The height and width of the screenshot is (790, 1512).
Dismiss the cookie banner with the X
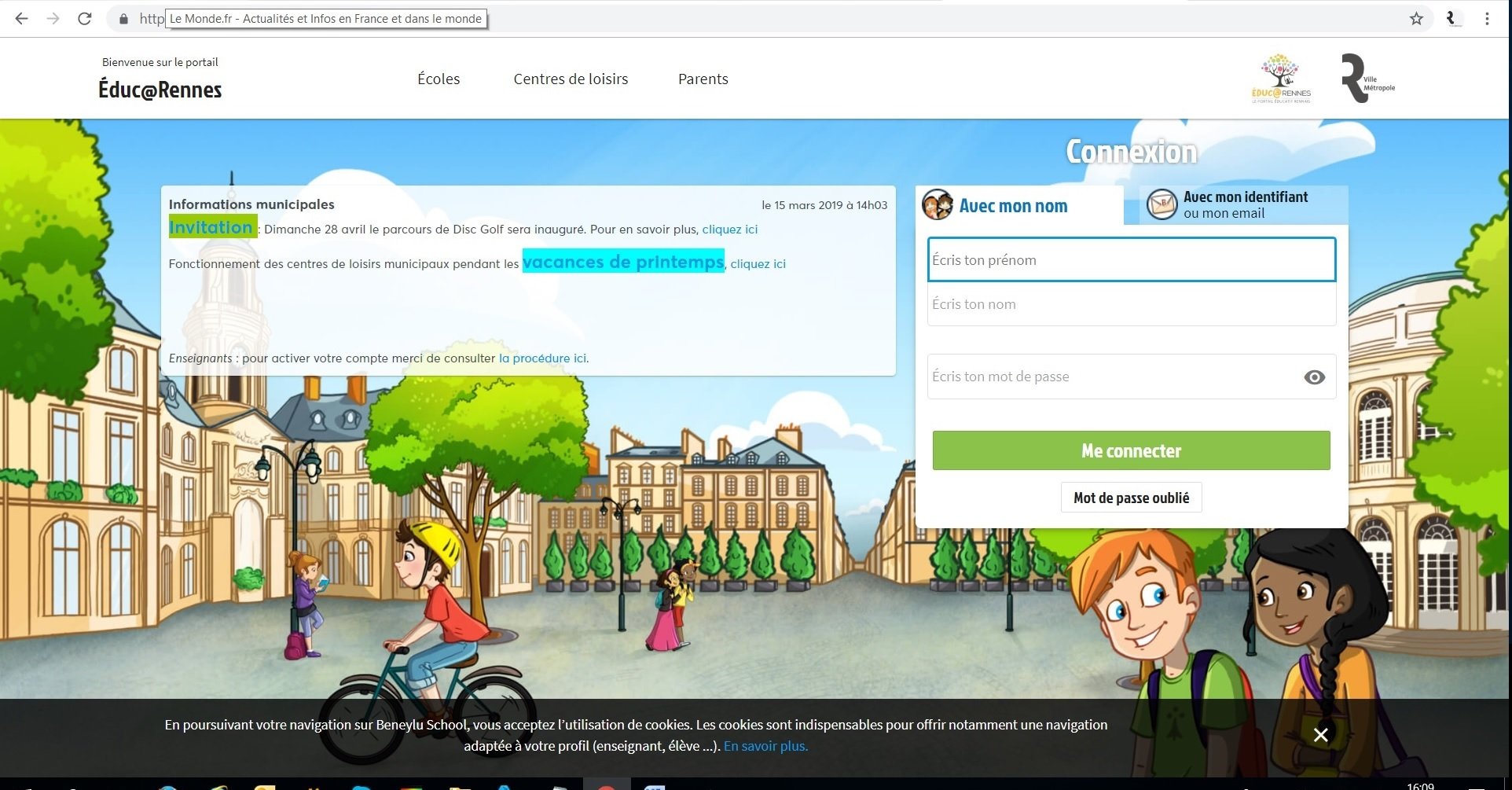point(1320,734)
